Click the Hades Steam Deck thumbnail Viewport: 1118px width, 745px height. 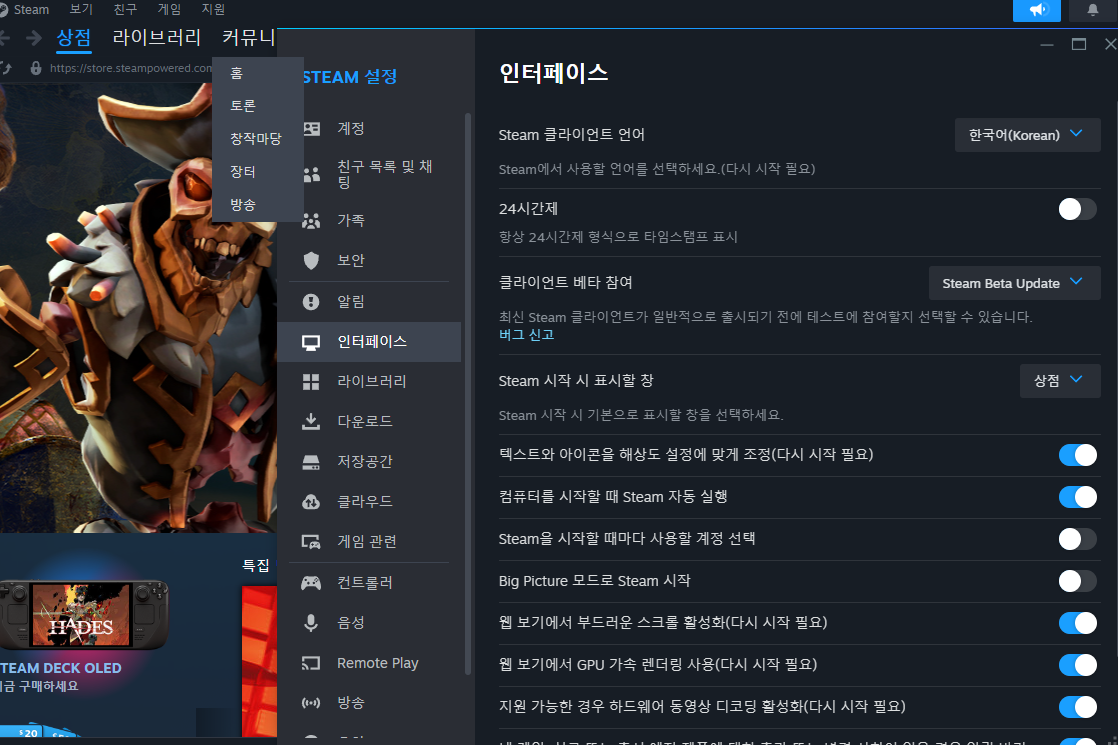point(83,615)
